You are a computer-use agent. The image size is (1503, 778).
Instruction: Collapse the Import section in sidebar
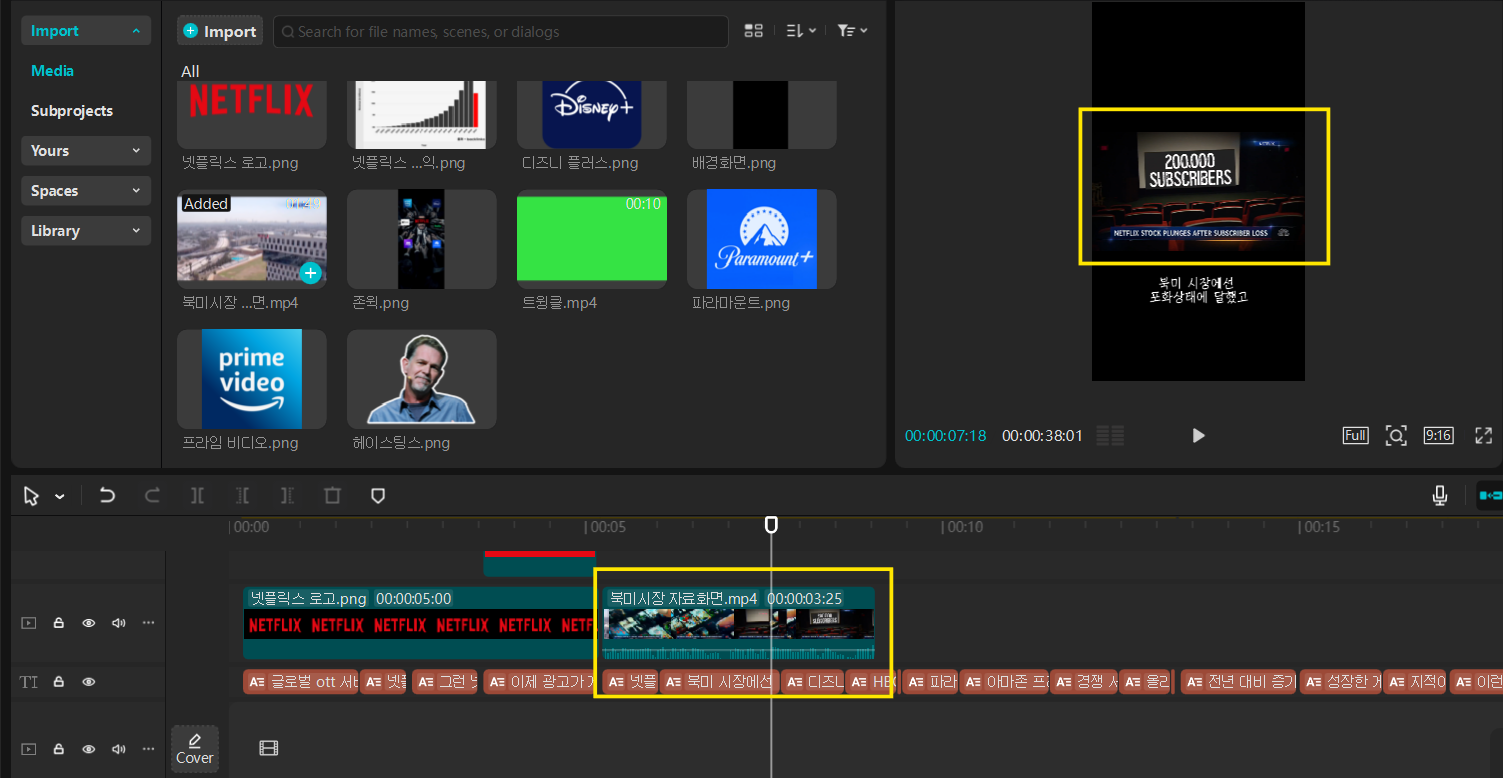(x=86, y=31)
